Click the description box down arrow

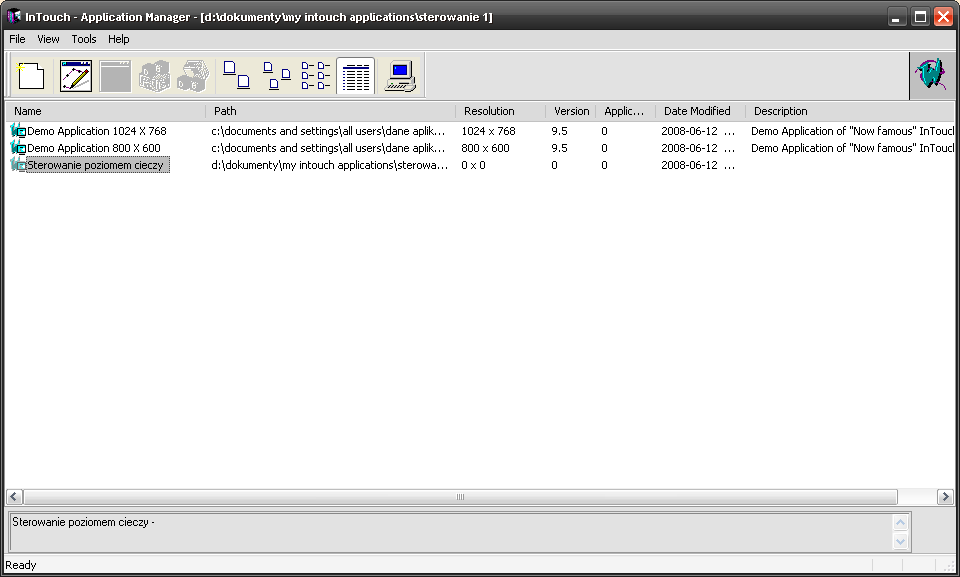point(901,541)
